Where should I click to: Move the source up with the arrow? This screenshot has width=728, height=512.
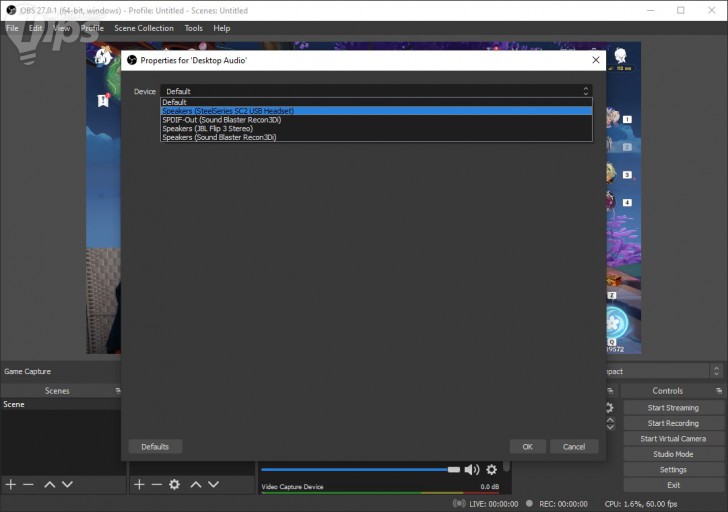click(196, 485)
